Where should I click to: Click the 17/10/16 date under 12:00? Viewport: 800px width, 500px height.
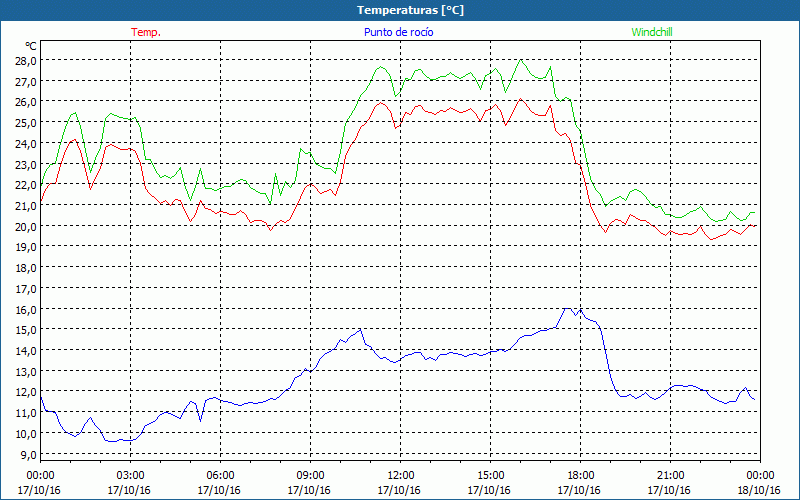tap(399, 490)
